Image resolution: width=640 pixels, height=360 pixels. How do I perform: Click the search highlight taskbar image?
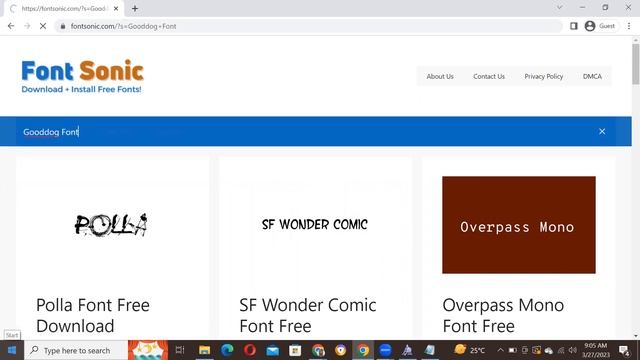click(148, 350)
